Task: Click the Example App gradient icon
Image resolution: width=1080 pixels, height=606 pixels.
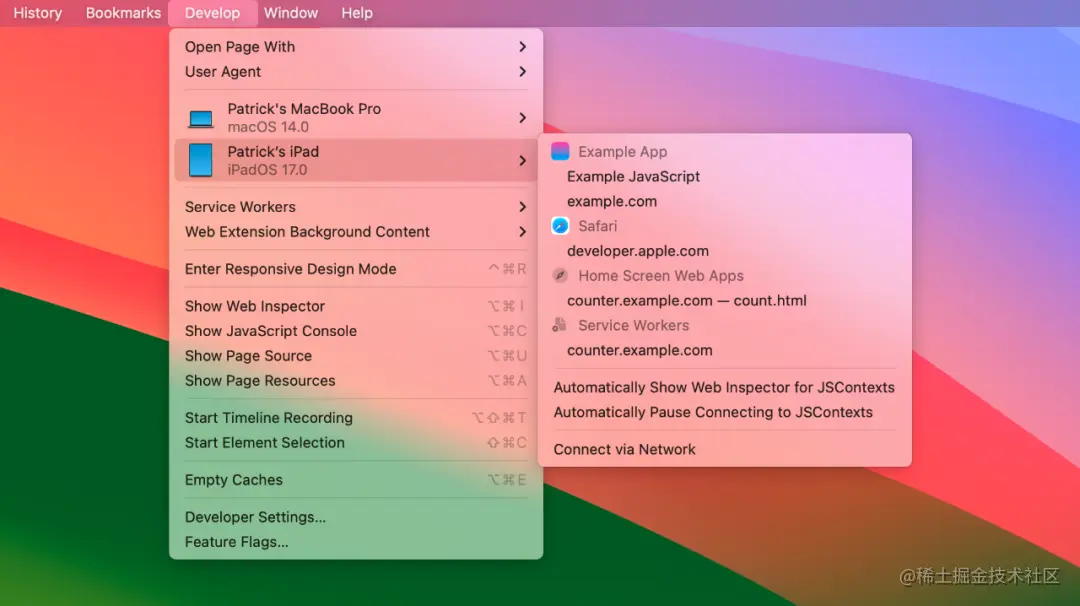Action: [x=560, y=152]
